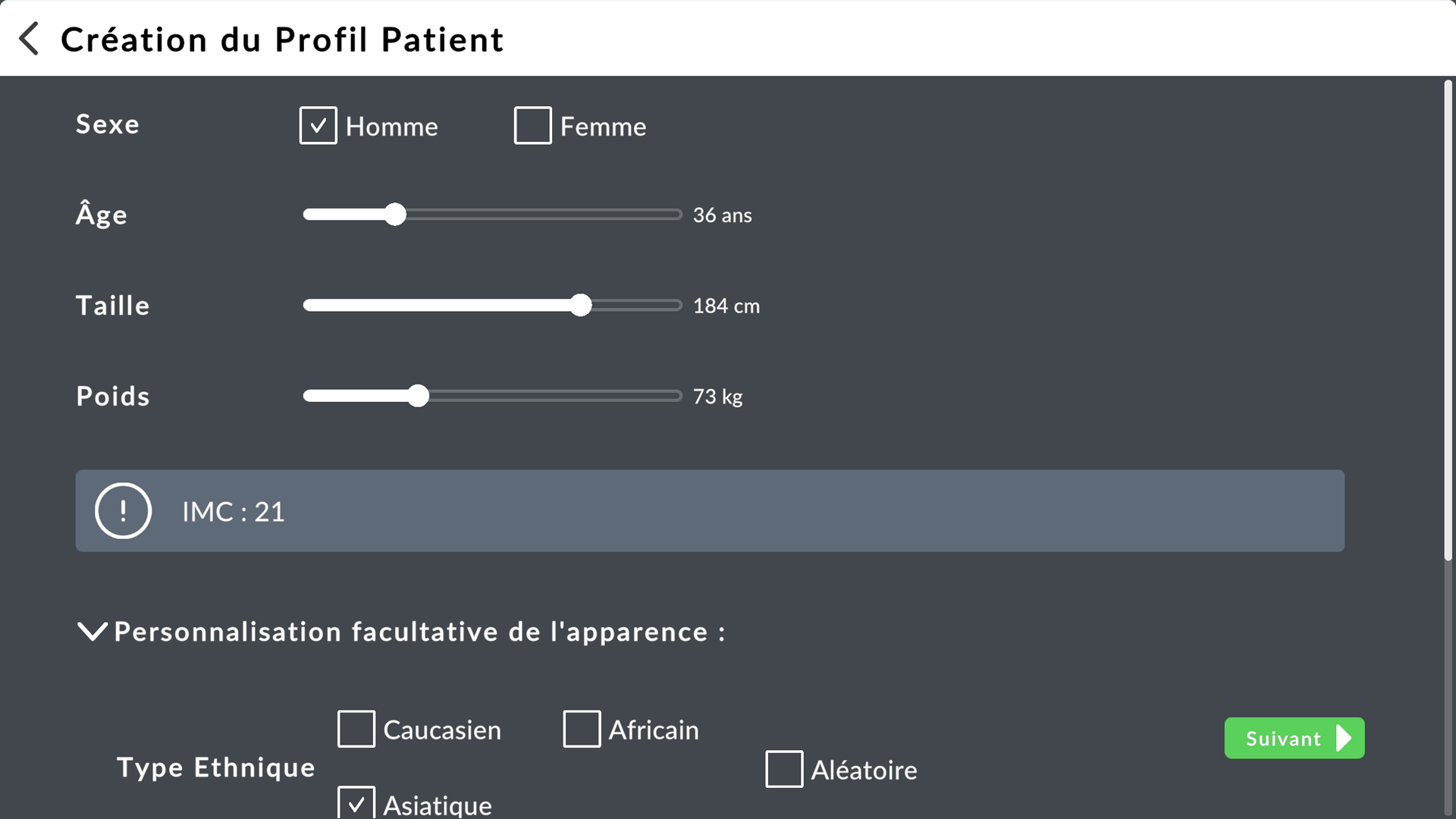
Task: Collapse the appearance section with the chevron icon
Action: [93, 632]
